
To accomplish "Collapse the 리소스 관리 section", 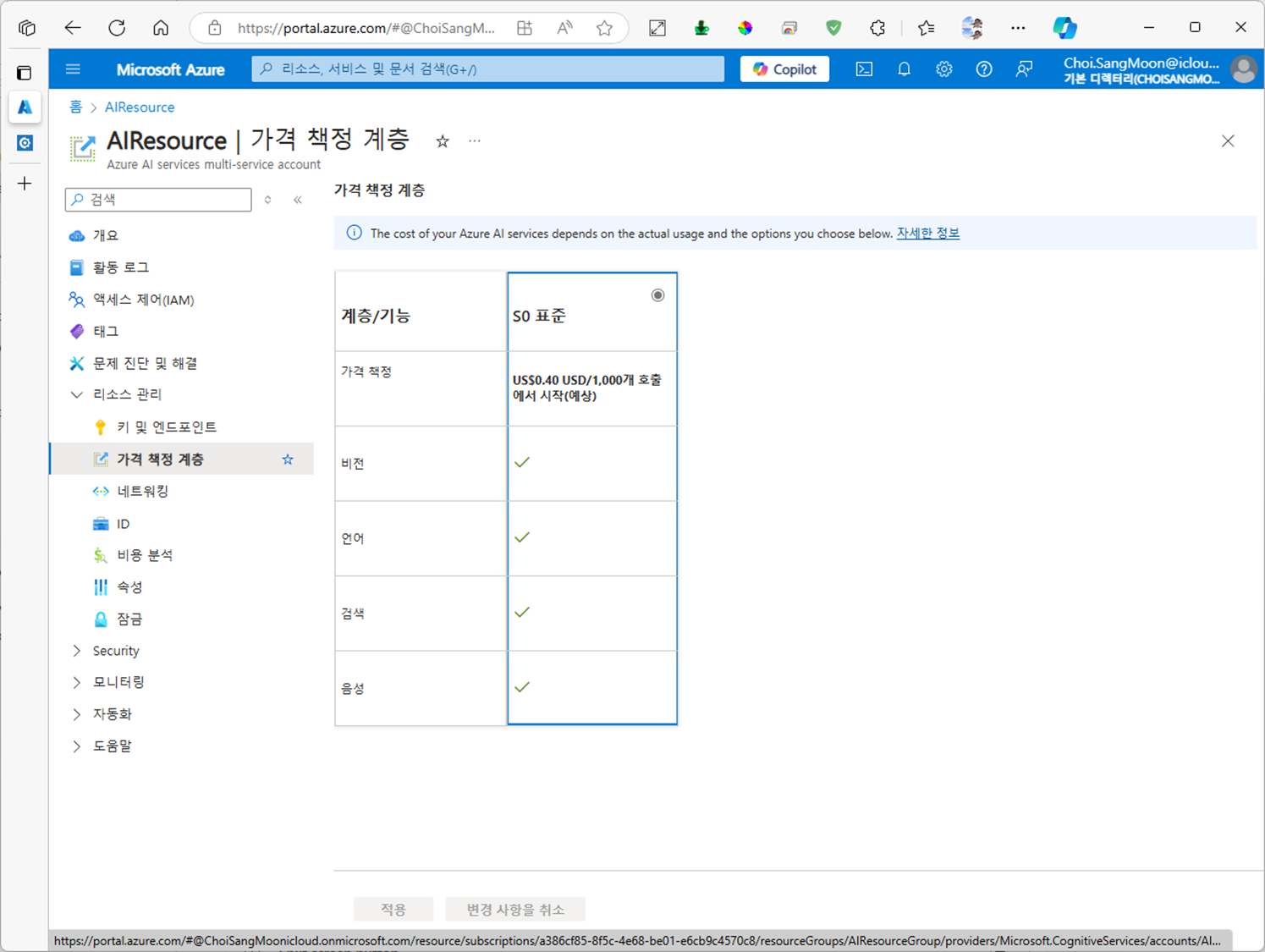I will point(77,394).
